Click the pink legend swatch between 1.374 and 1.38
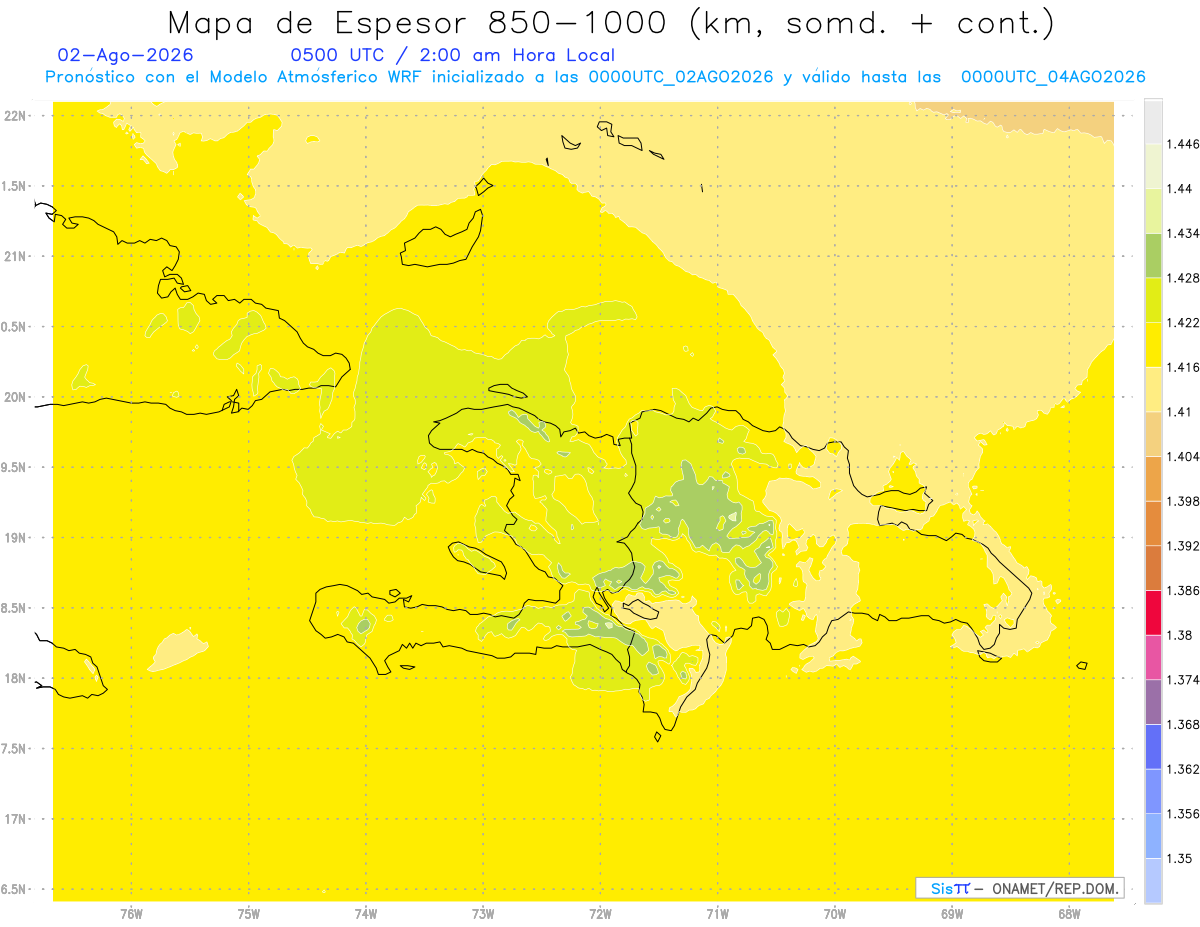1200x927 pixels. click(1153, 657)
